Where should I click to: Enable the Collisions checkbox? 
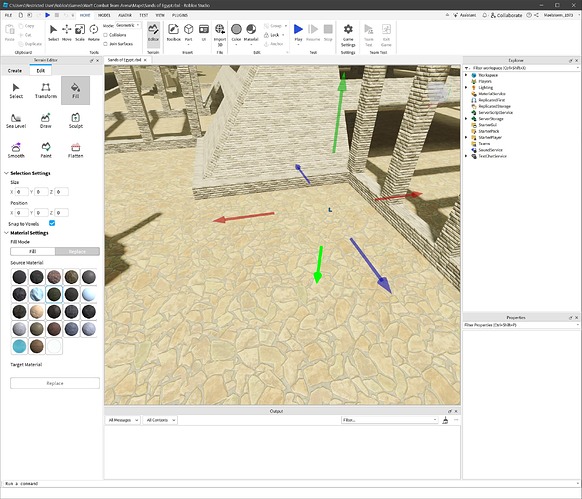click(105, 35)
